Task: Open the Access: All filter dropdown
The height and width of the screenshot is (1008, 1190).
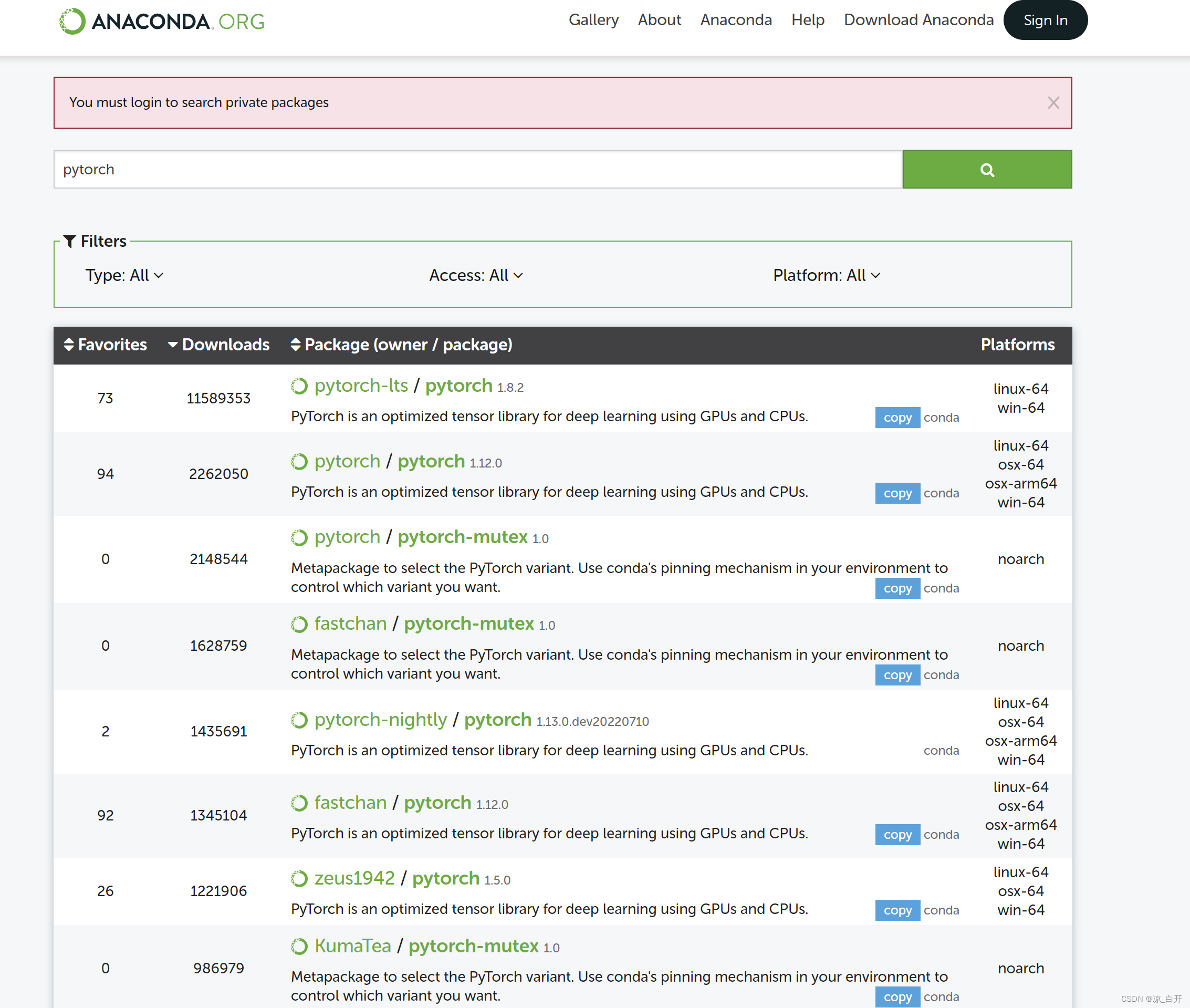Action: tap(476, 275)
